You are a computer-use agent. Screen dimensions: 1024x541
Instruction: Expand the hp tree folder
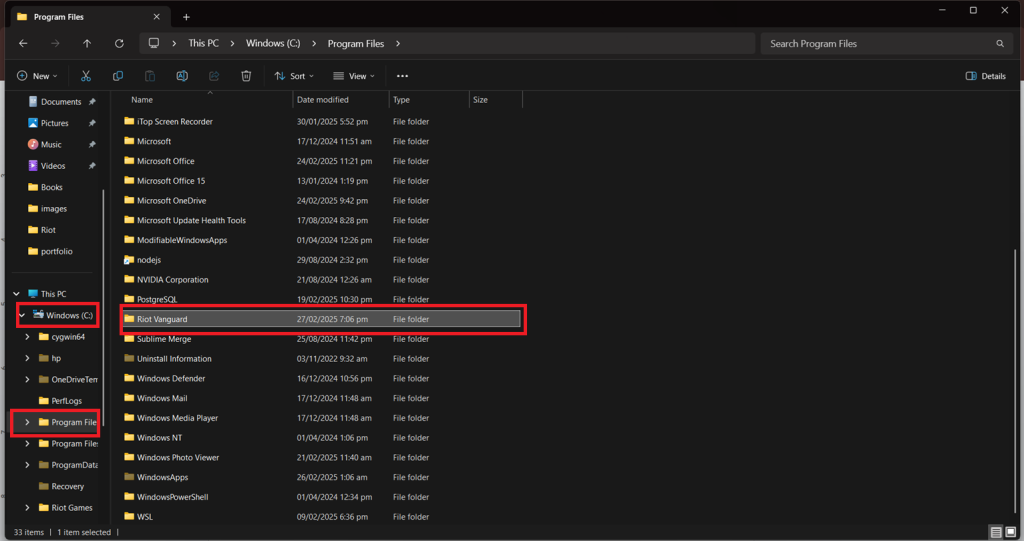(27, 358)
